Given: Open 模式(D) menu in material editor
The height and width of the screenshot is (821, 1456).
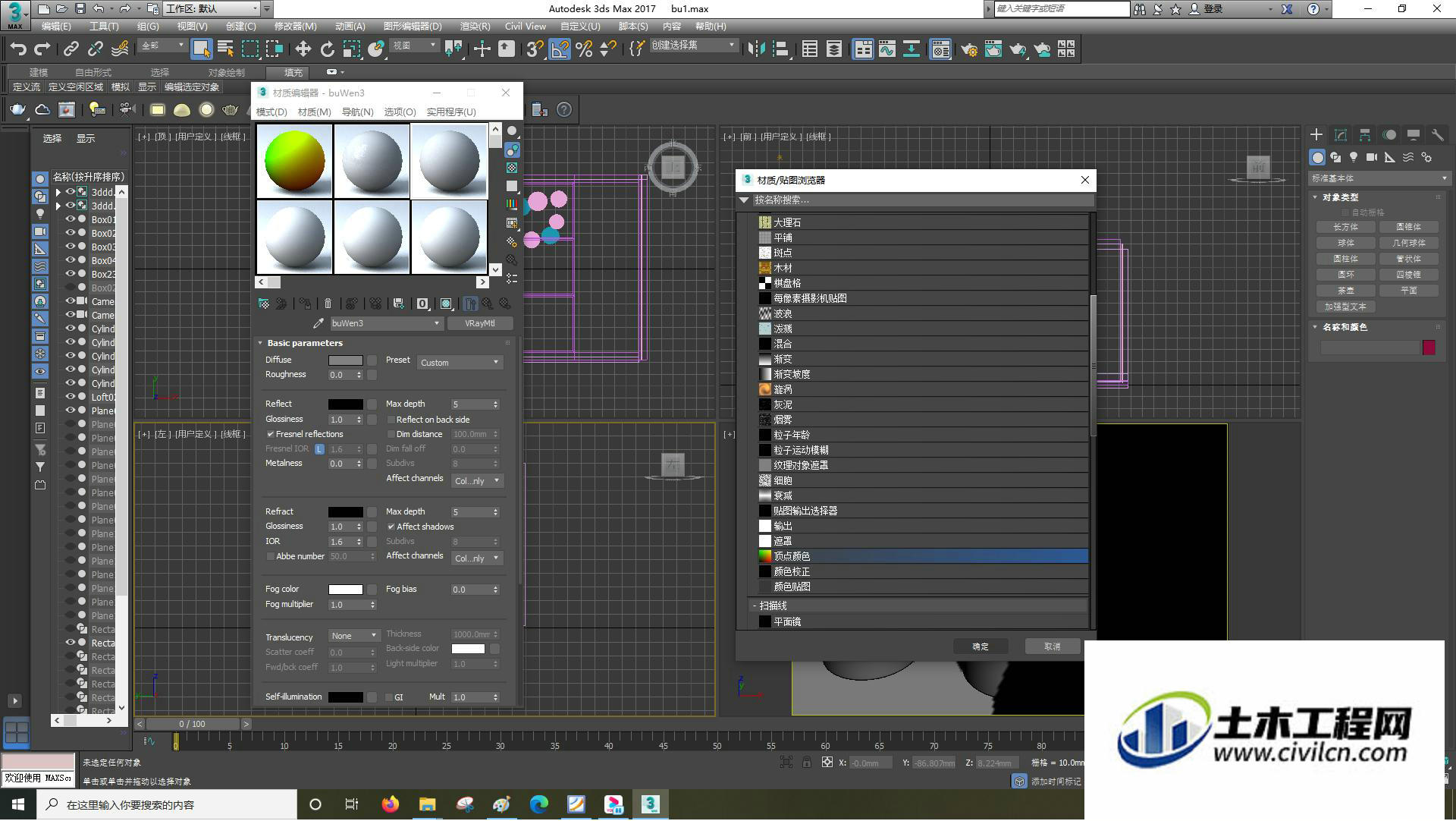Looking at the screenshot, I should tap(271, 112).
